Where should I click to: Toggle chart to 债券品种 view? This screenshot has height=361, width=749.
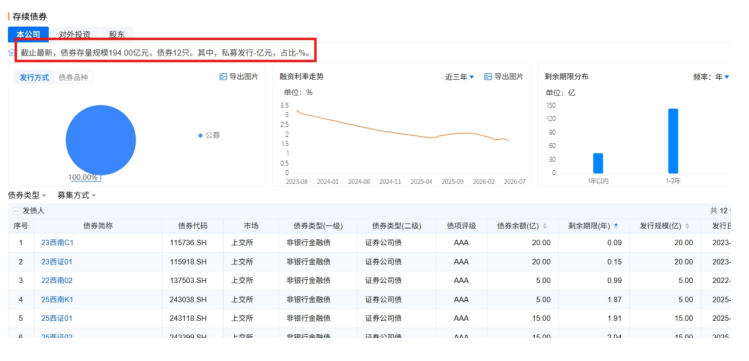[73, 77]
